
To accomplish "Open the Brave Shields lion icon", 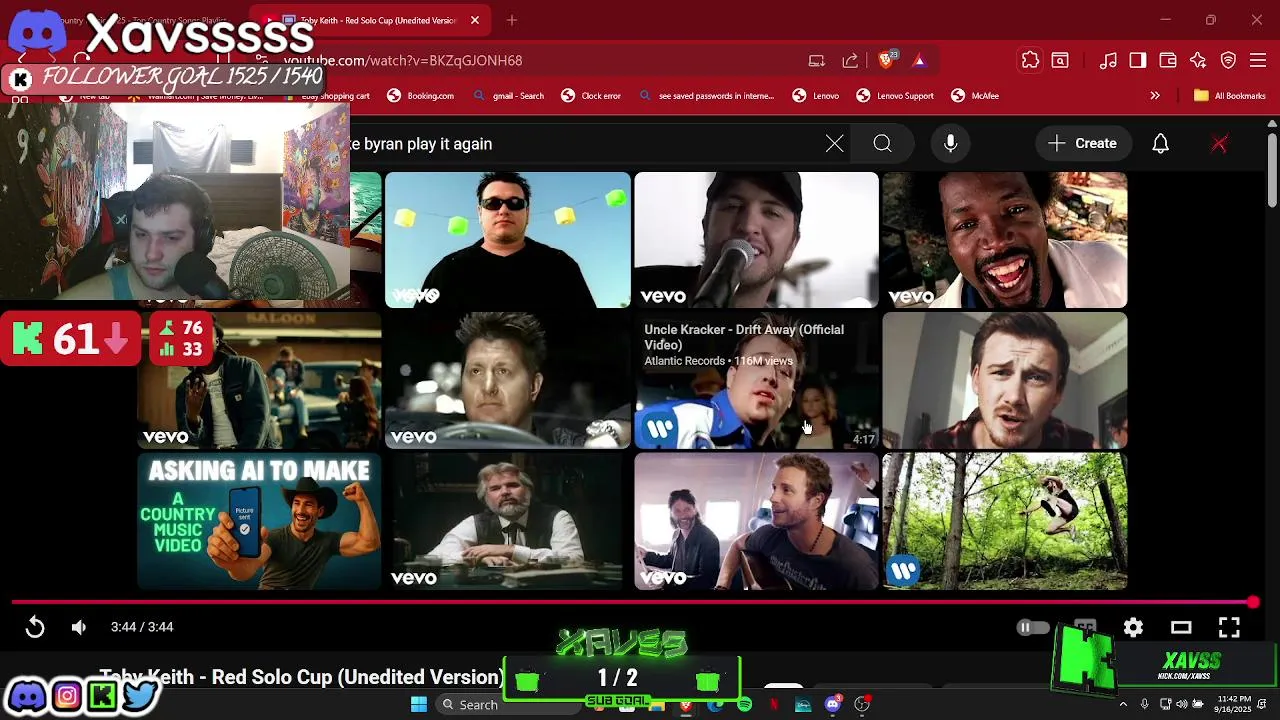I will [x=886, y=60].
